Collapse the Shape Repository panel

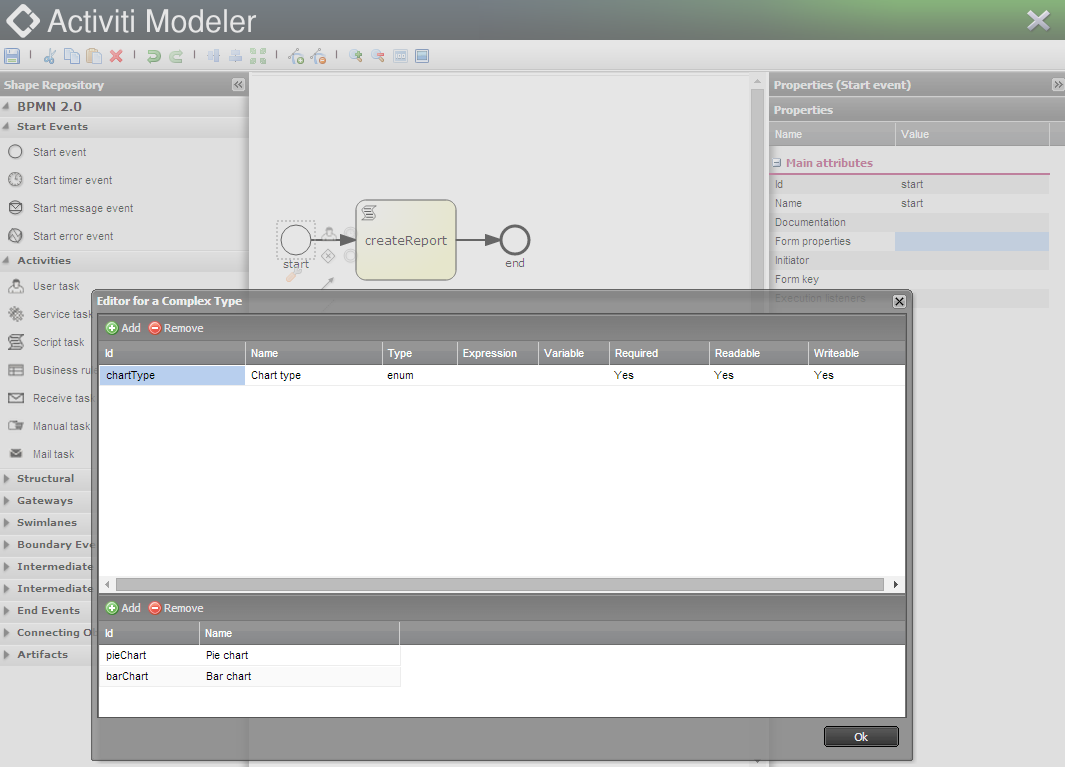point(238,85)
